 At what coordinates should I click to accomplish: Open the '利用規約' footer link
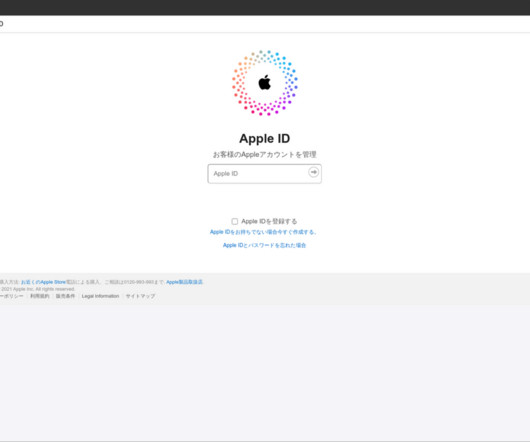pos(40,296)
